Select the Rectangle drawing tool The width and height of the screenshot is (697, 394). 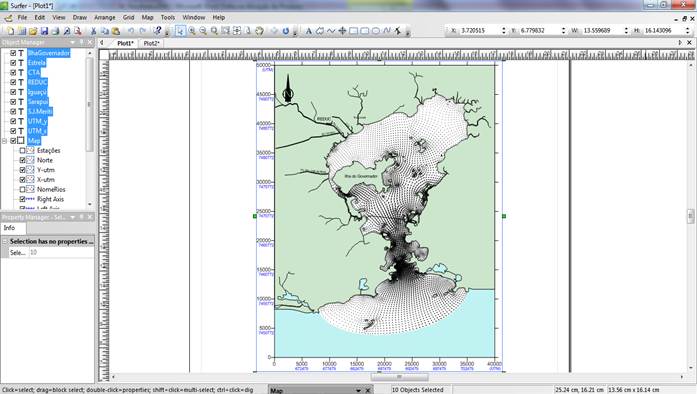pos(353,31)
